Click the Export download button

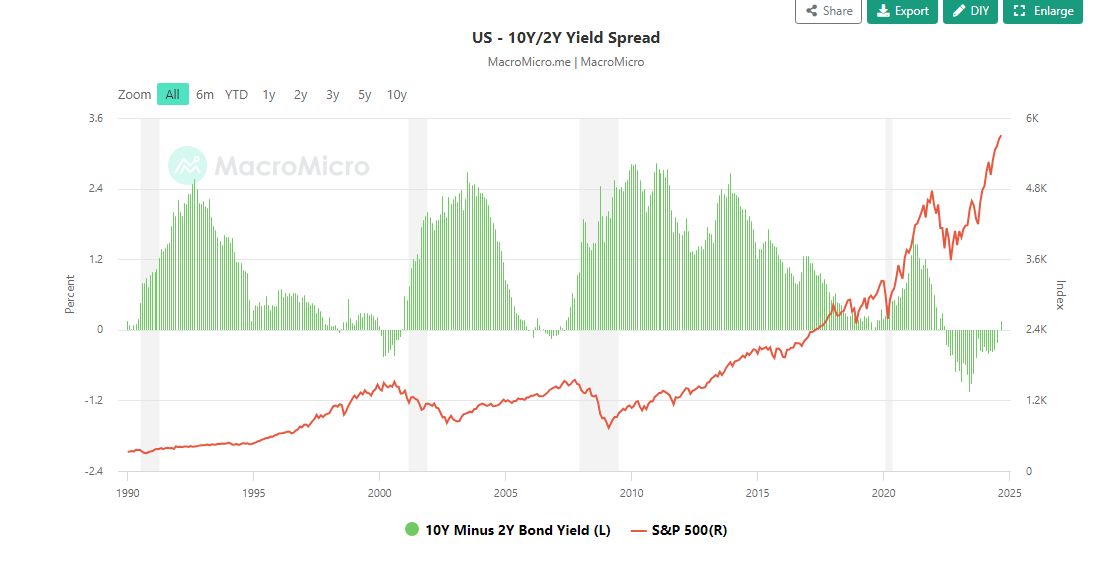[902, 11]
